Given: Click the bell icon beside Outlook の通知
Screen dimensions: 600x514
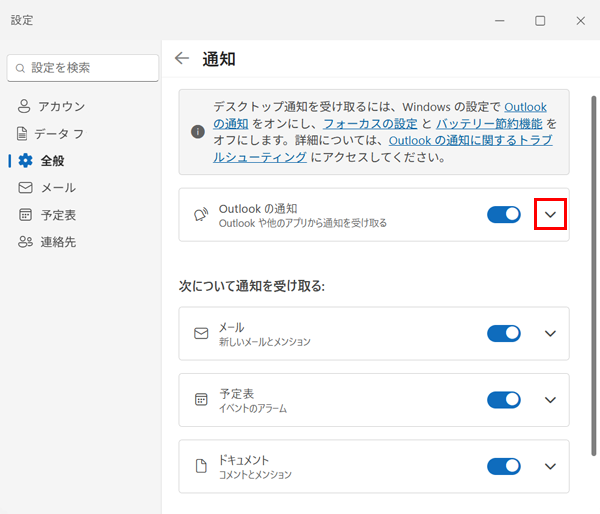Looking at the screenshot, I should point(201,214).
